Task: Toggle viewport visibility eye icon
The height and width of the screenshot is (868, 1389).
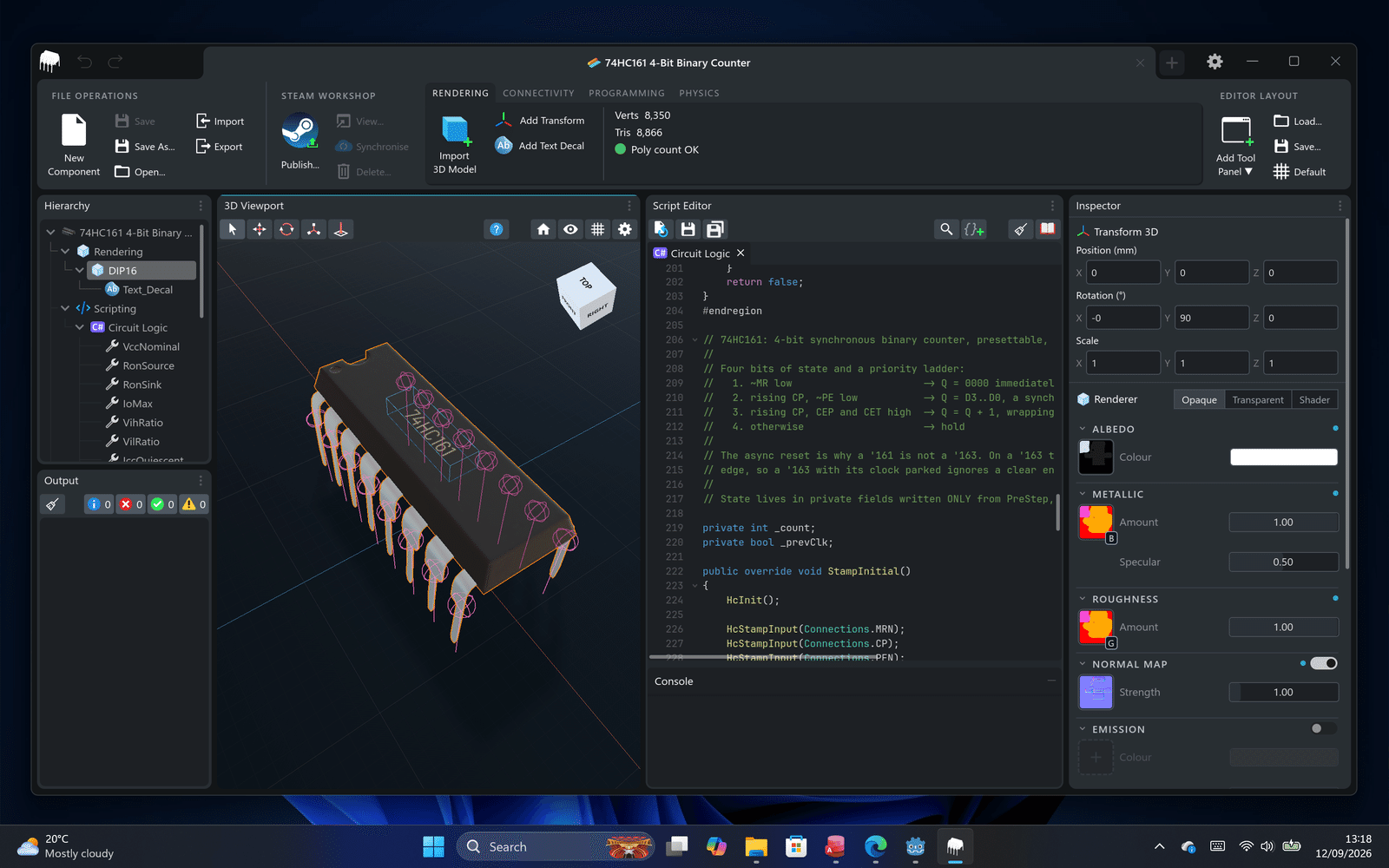Action: click(x=570, y=229)
